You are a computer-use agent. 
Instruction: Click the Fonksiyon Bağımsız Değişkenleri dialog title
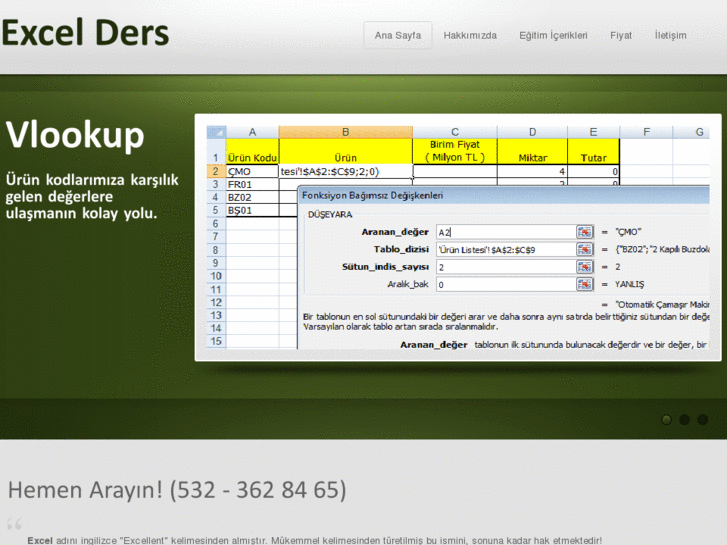pyautogui.click(x=372, y=196)
